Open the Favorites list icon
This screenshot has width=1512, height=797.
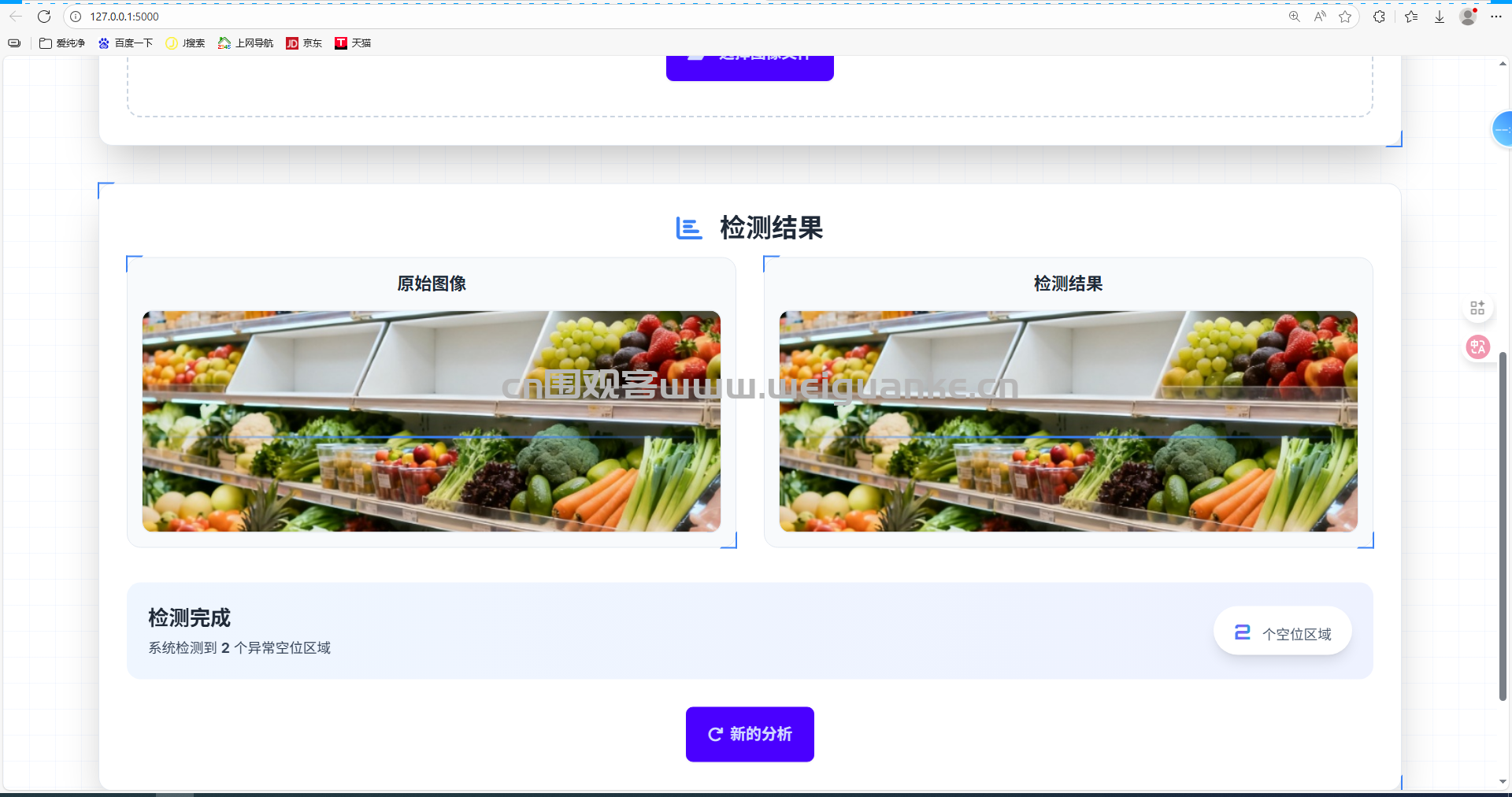(x=1411, y=17)
